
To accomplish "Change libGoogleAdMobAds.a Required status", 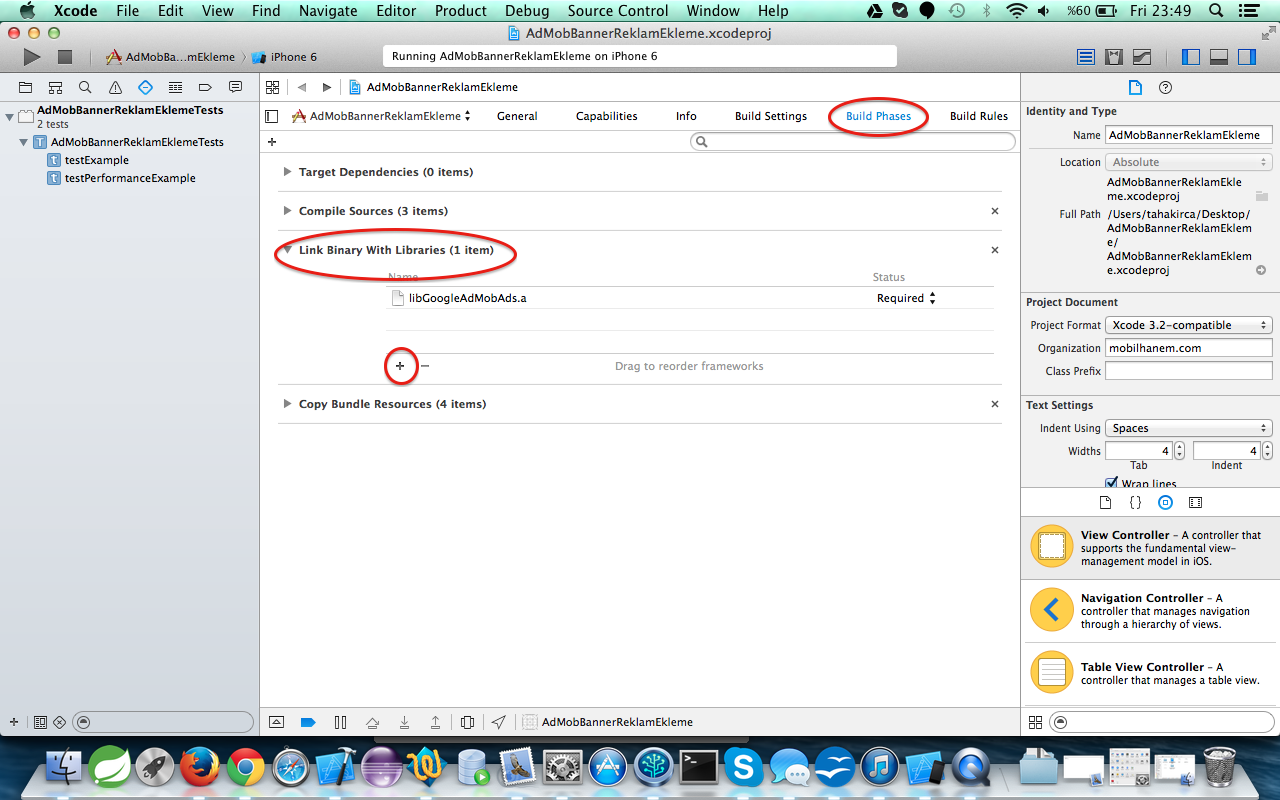I will [906, 298].
